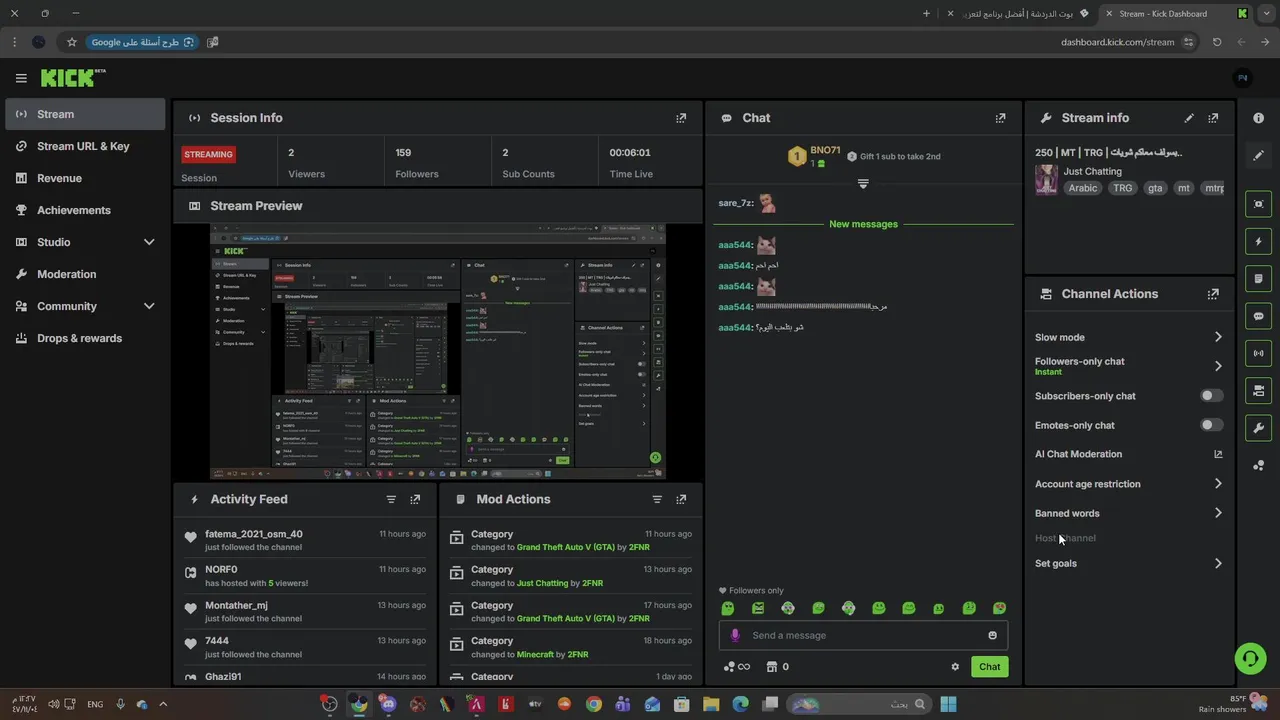Open the hamburger menu beside the Kick logo
This screenshot has width=1280, height=720.
click(x=21, y=78)
